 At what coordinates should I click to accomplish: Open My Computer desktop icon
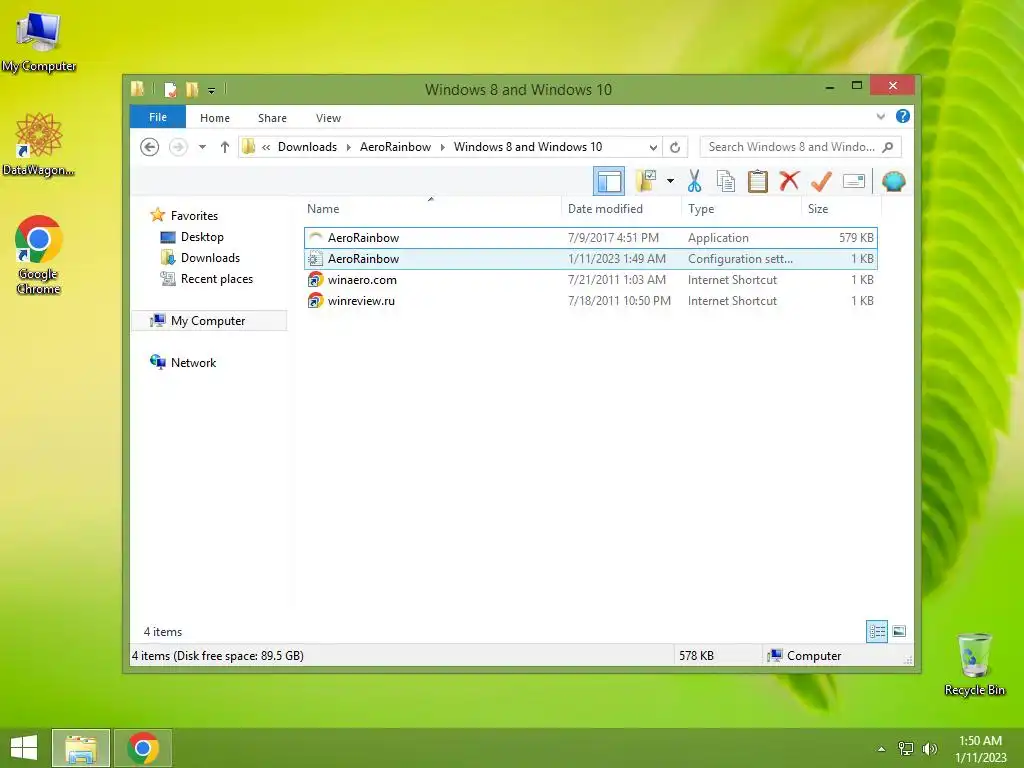tap(39, 43)
